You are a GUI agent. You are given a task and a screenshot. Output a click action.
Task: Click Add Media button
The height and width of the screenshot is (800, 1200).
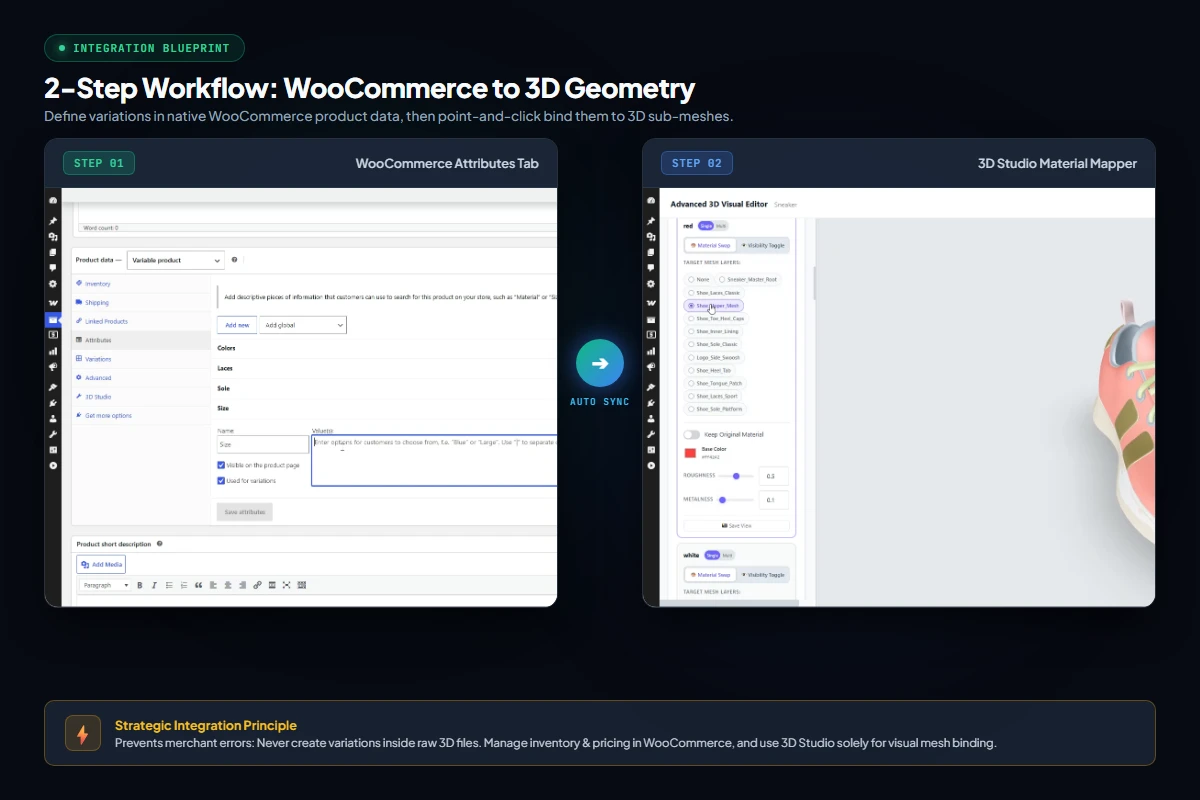pos(101,564)
